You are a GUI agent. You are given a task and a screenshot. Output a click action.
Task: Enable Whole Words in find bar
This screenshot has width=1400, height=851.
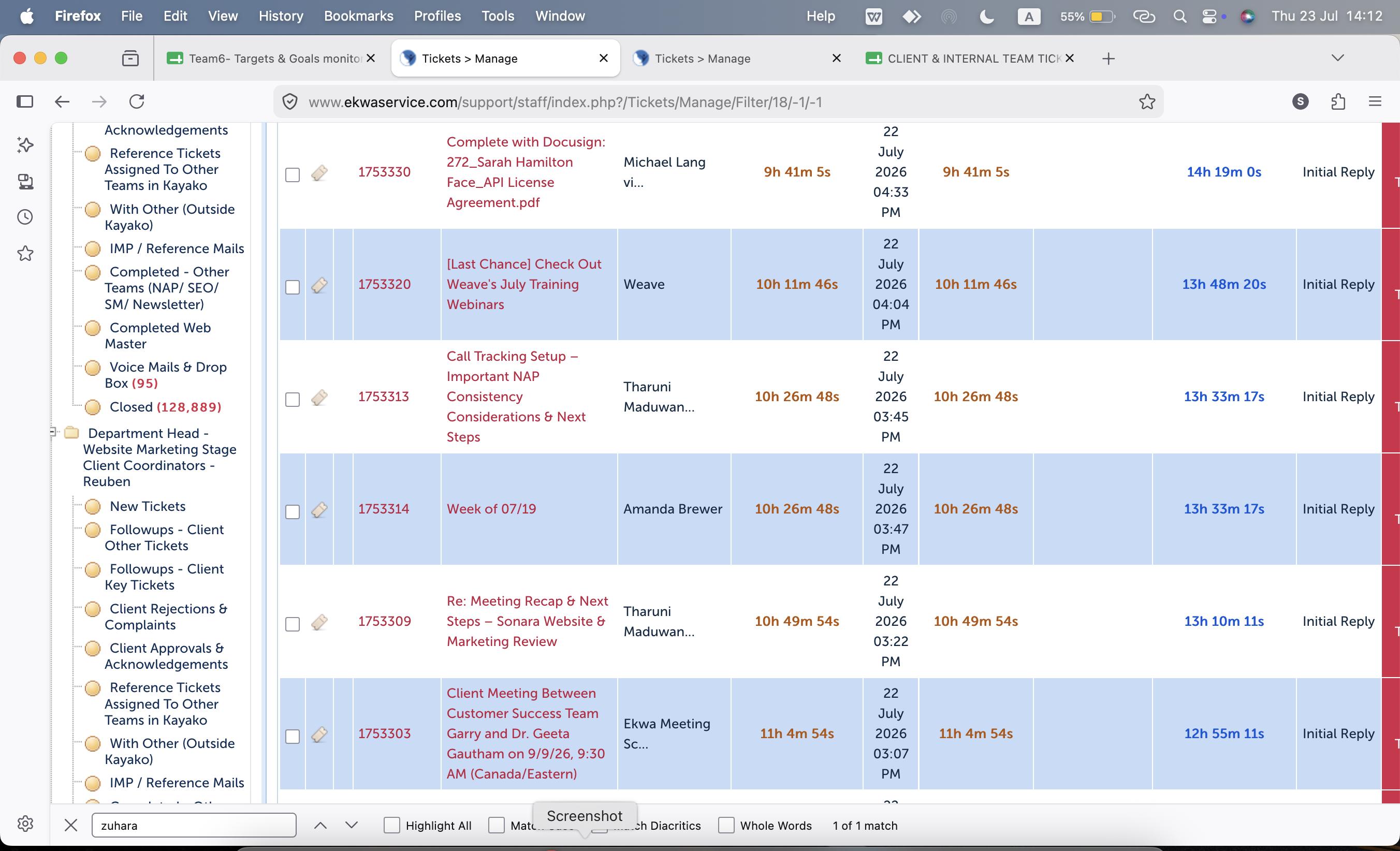(726, 825)
